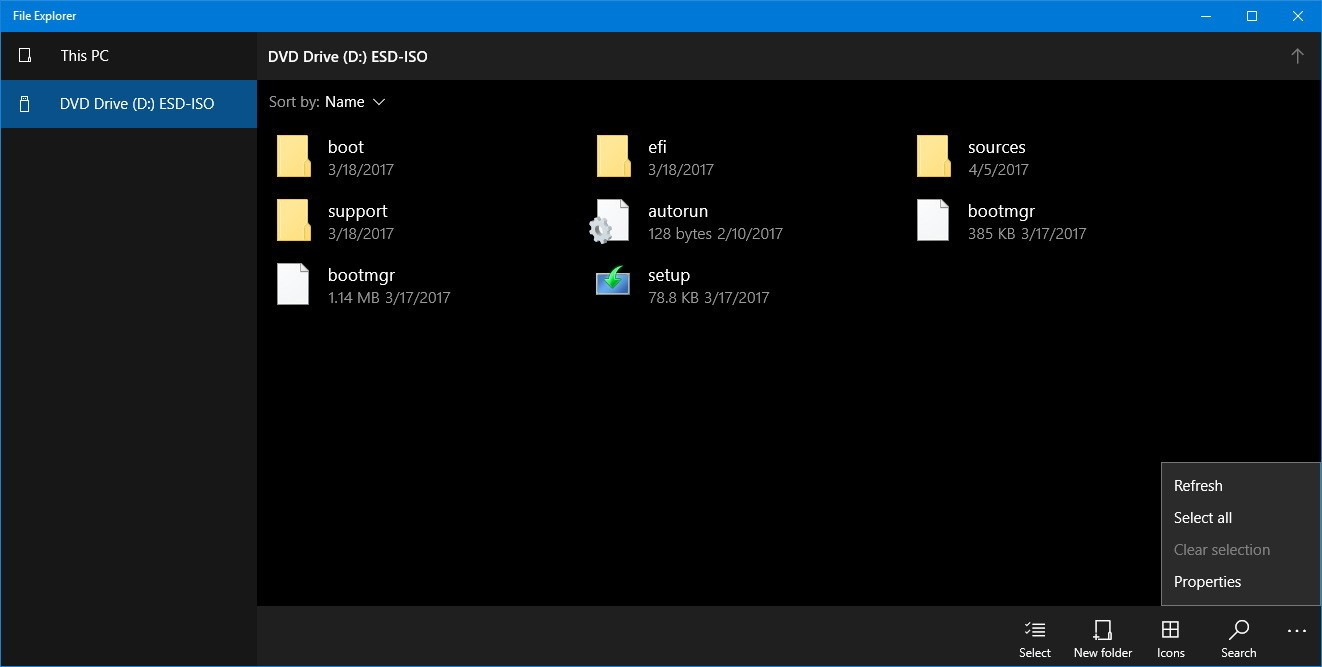Choose Refresh from the context menu
Screen dimensions: 1322x667
point(1240,486)
